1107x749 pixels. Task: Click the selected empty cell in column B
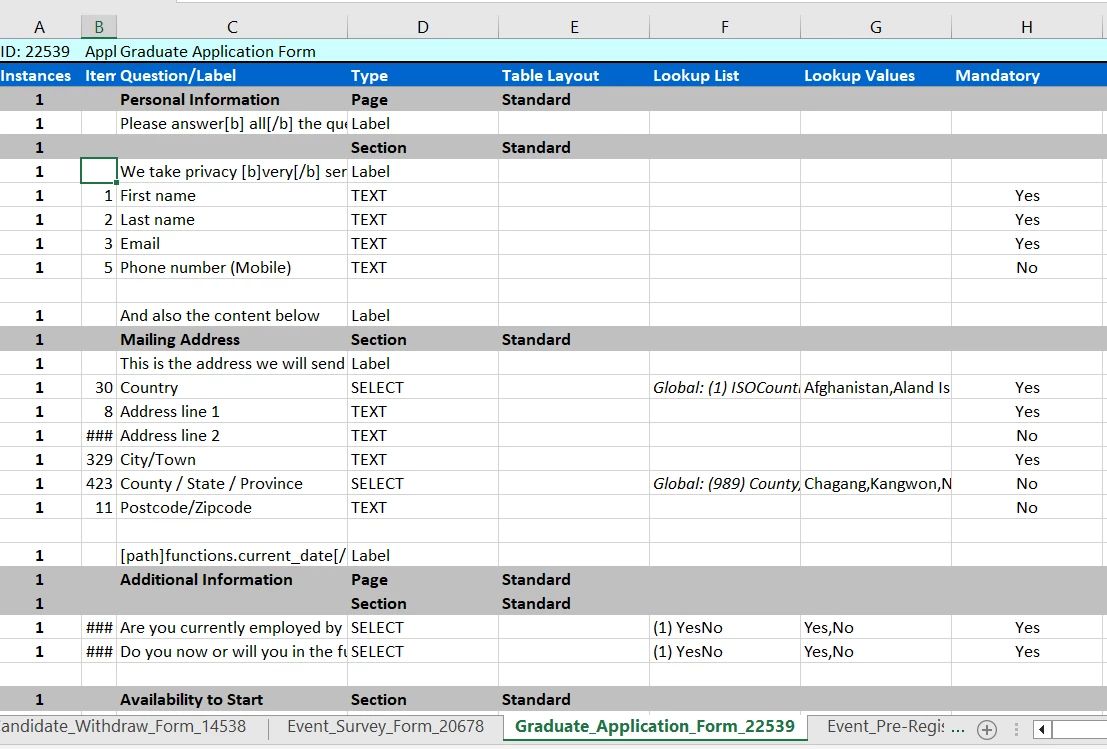pyautogui.click(x=99, y=172)
